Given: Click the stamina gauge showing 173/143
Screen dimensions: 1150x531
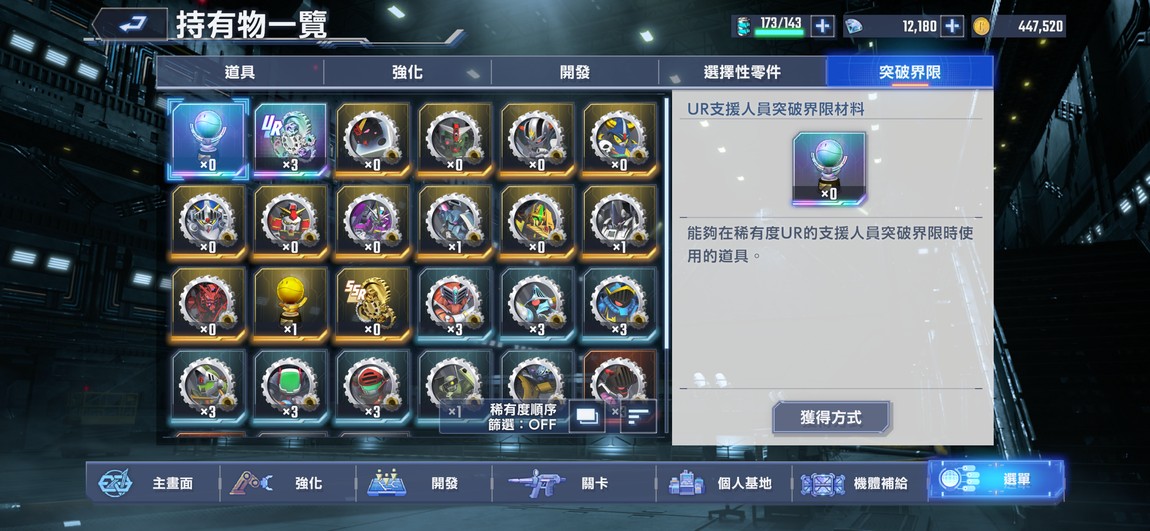Looking at the screenshot, I should coord(770,26).
